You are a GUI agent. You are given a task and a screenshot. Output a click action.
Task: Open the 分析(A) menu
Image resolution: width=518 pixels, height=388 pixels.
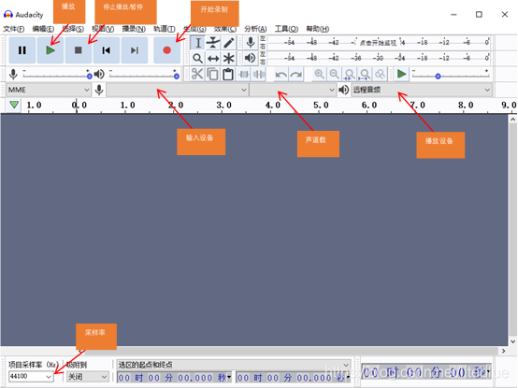point(256,29)
